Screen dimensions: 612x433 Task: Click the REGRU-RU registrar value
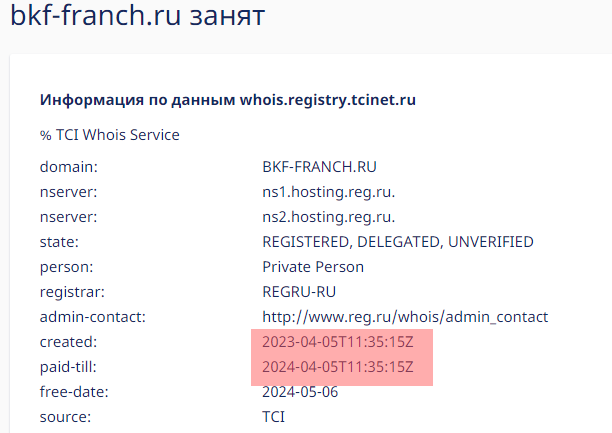click(299, 292)
